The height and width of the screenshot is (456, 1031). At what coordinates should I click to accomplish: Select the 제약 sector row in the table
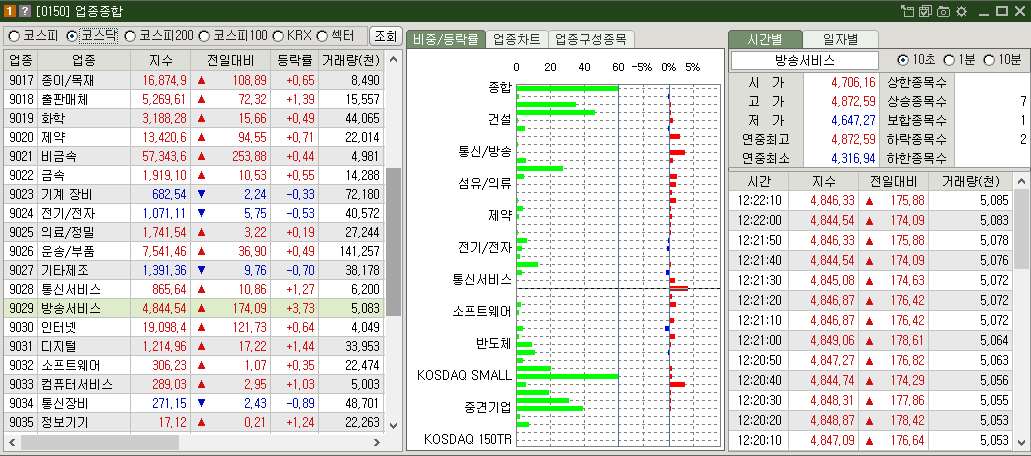pyautogui.click(x=195, y=137)
